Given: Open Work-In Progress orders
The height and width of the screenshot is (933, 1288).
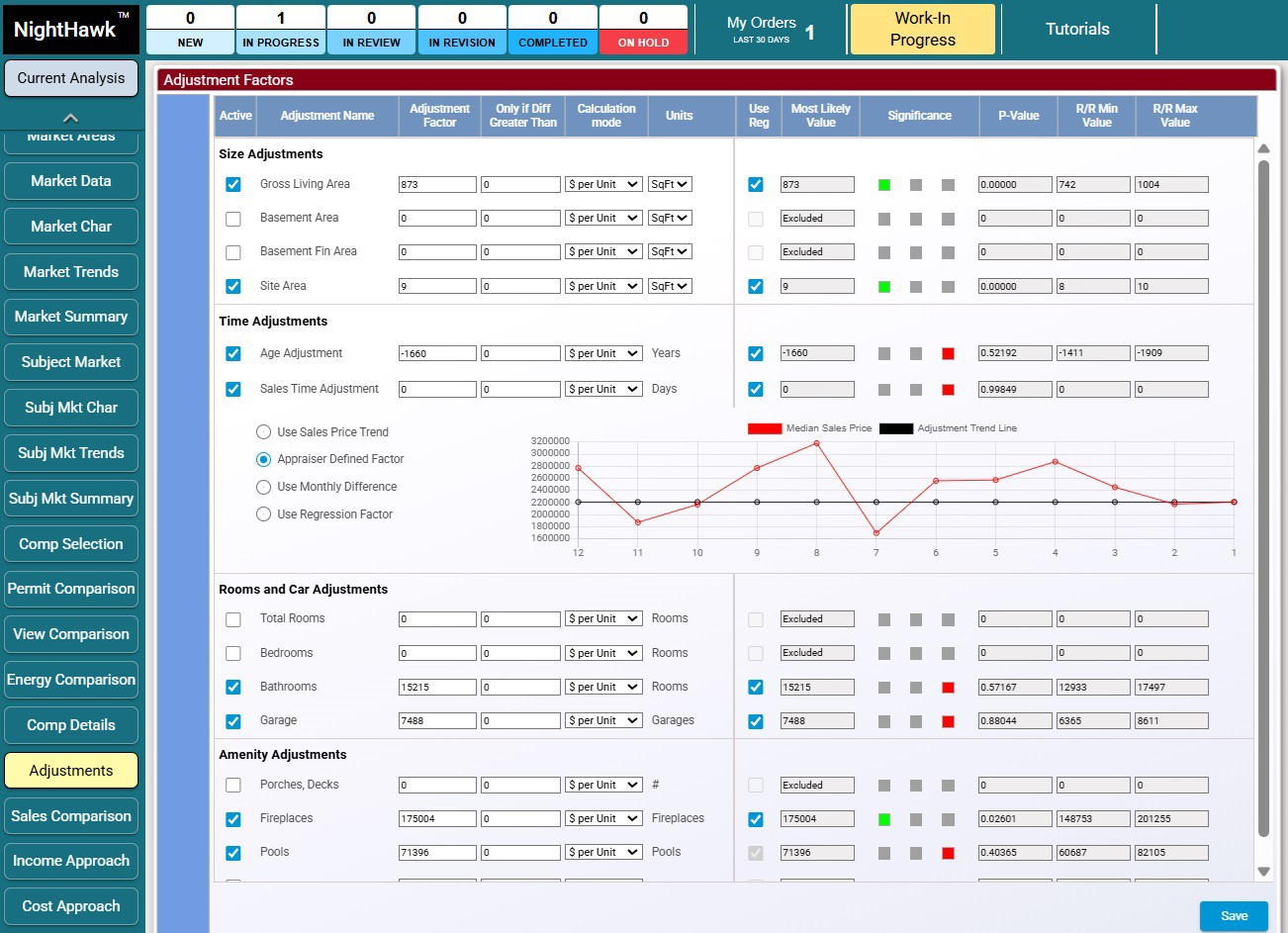Looking at the screenshot, I should [923, 30].
